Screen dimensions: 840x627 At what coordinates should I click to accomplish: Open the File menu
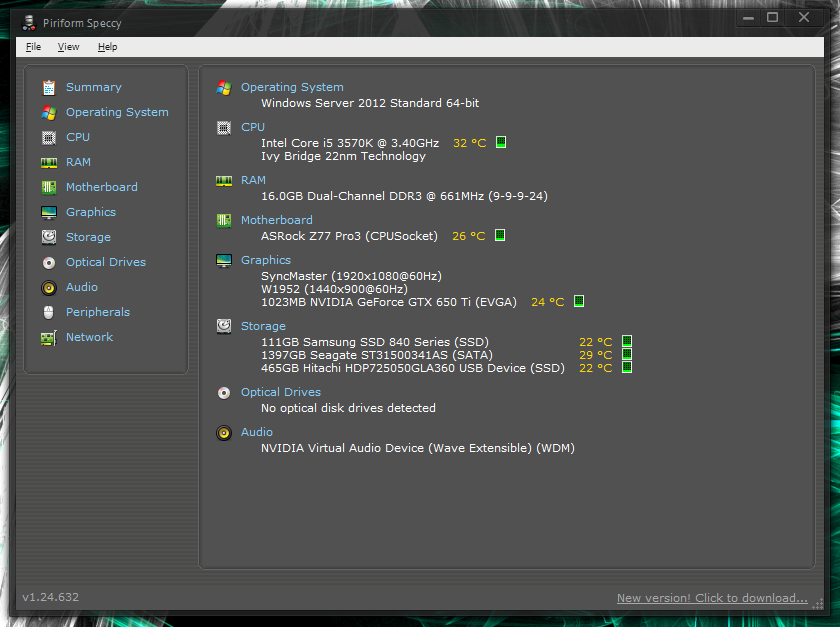[33, 47]
